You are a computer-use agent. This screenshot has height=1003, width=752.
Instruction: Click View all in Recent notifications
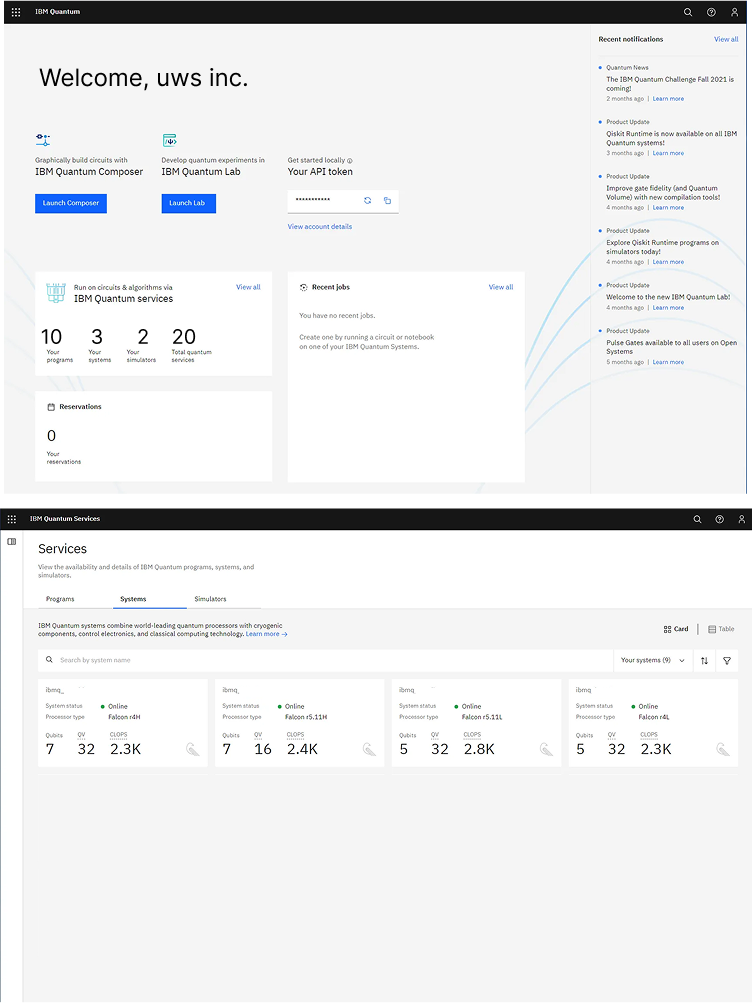(726, 39)
